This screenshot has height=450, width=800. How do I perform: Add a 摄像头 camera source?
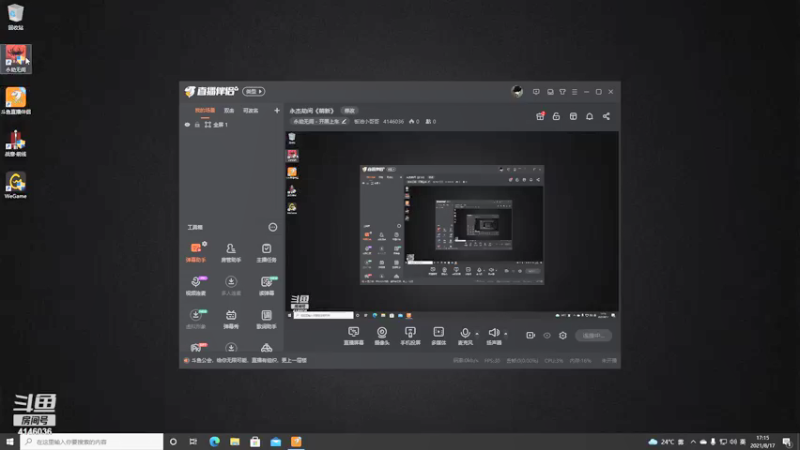[x=382, y=336]
